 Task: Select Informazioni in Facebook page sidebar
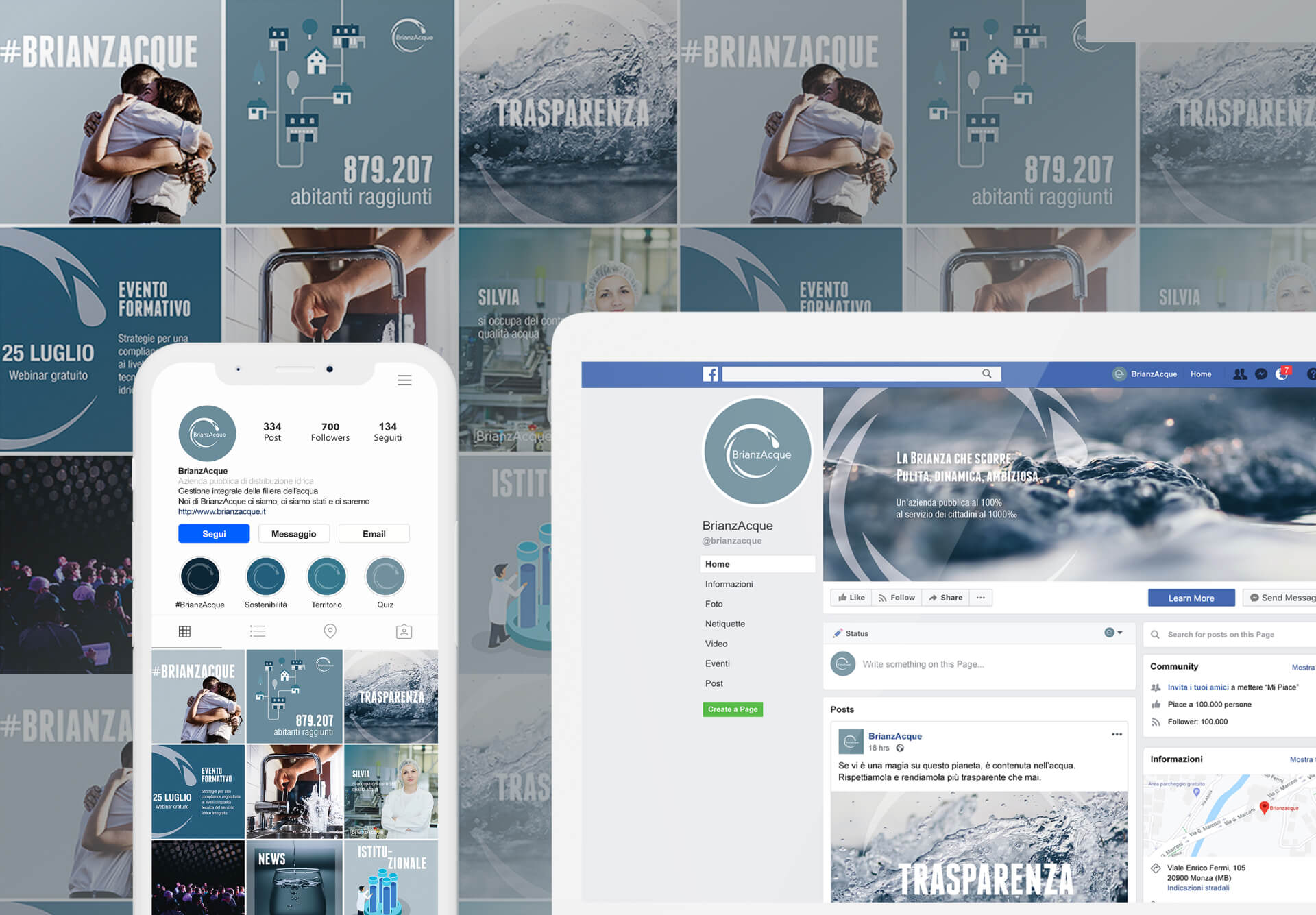(729, 584)
